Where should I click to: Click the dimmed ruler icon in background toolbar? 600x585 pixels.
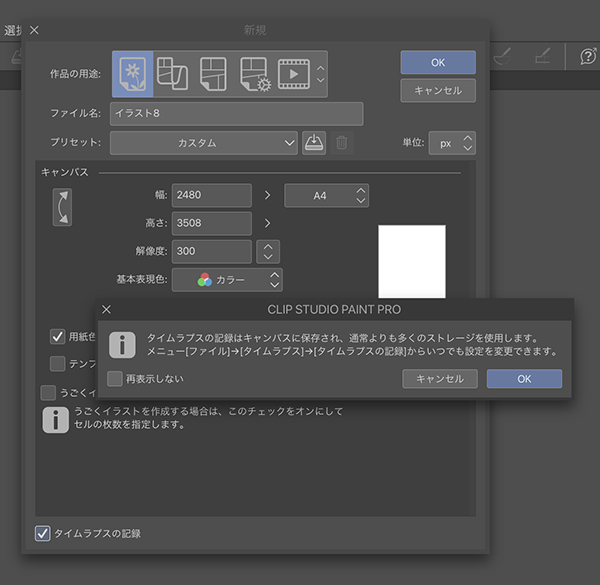(543, 56)
